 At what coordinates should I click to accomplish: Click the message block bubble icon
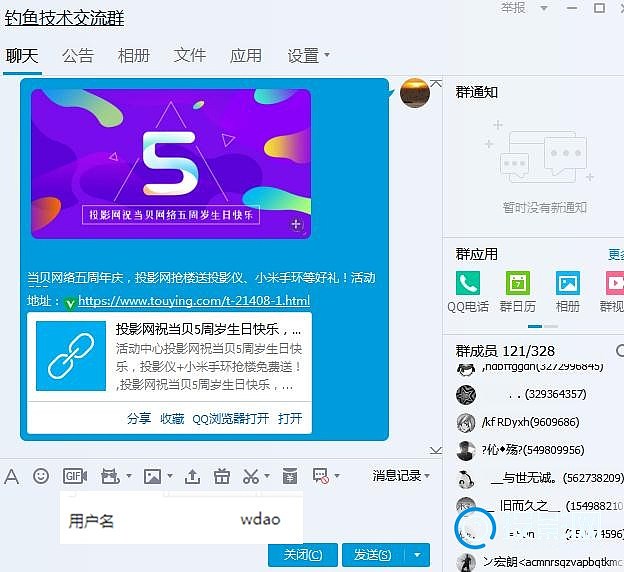321,476
